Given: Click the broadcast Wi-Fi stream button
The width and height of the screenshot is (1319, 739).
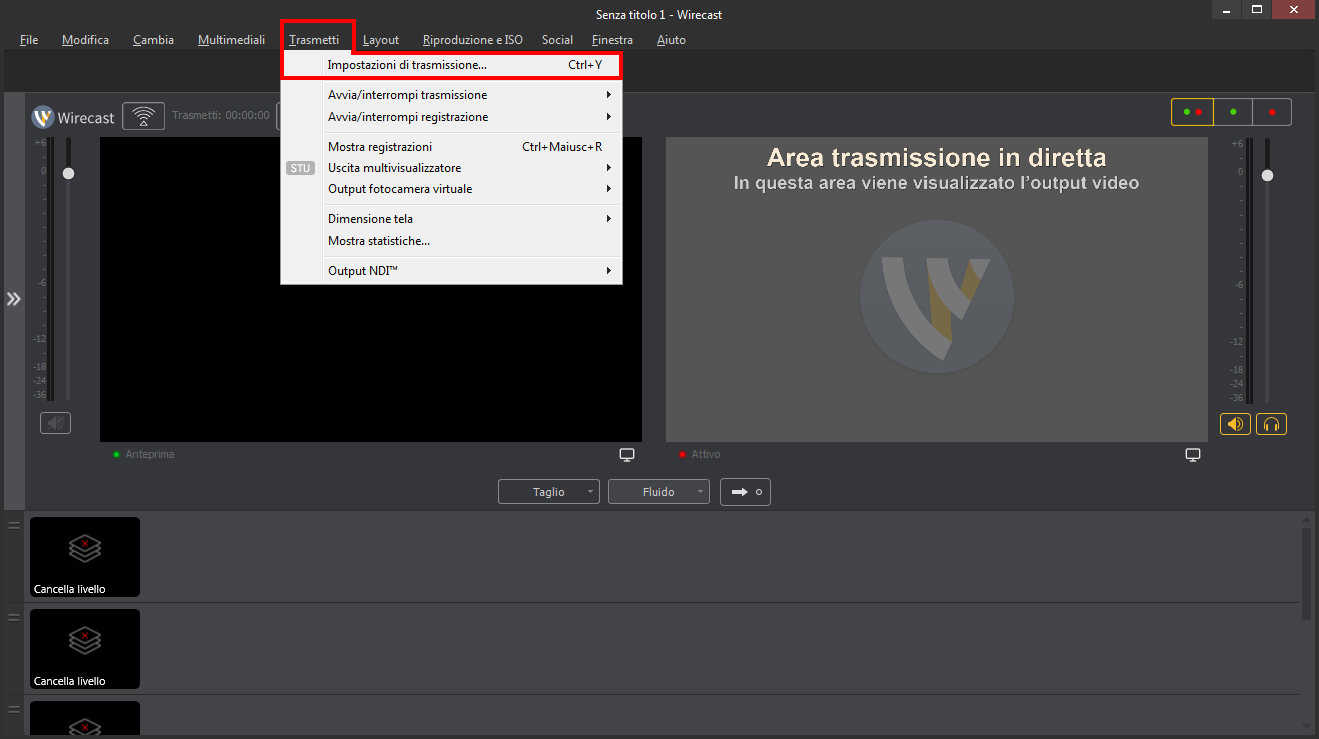Looking at the screenshot, I should (144, 116).
